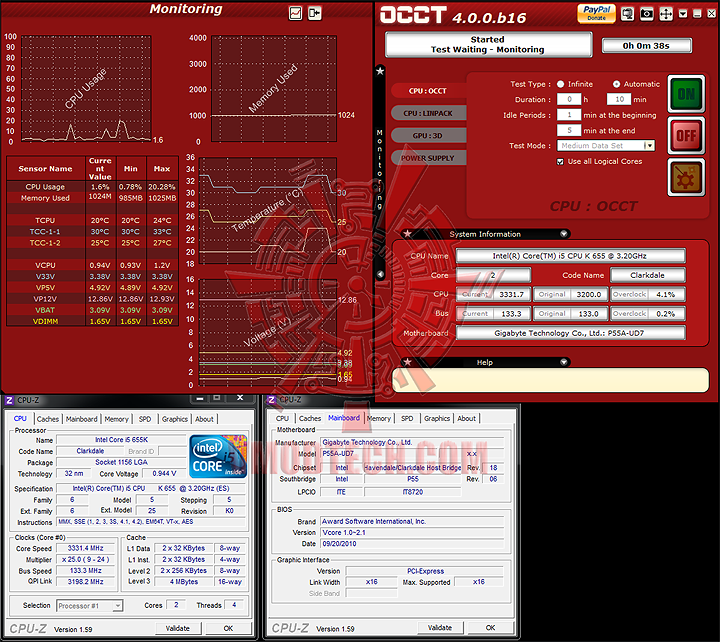Click idle minutes at the beginning field
Screen dimensions: 720x642
(x=569, y=115)
